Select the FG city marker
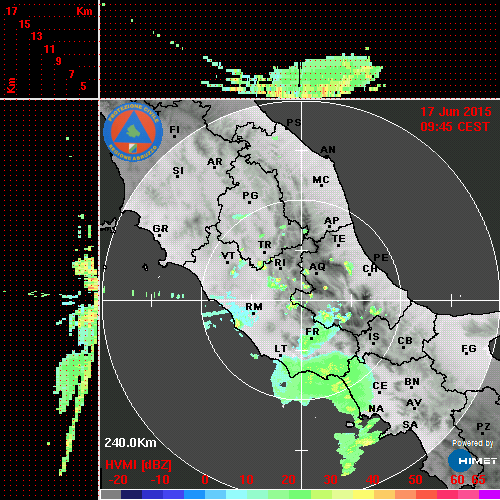This screenshot has height=500, width=500. pos(466,354)
